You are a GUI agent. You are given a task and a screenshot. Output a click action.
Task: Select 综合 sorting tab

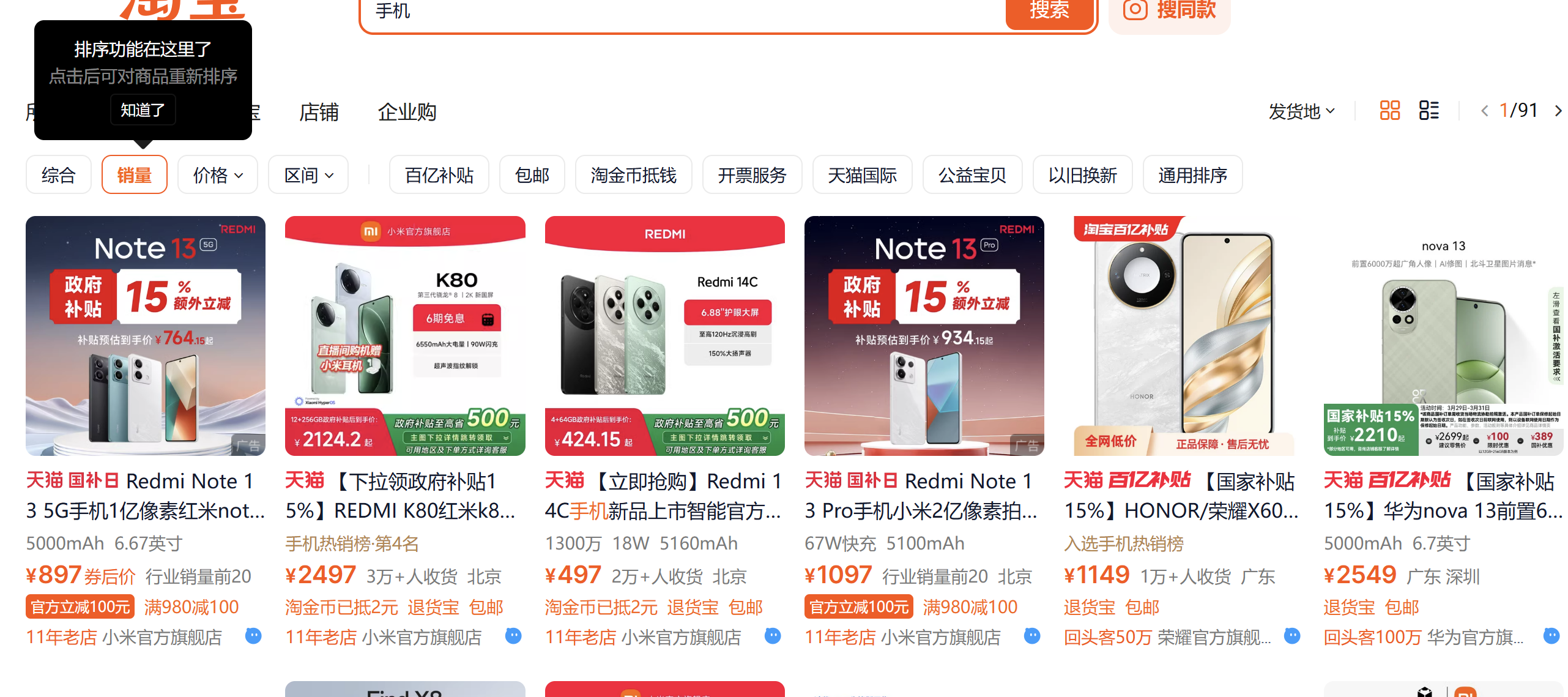[x=59, y=175]
